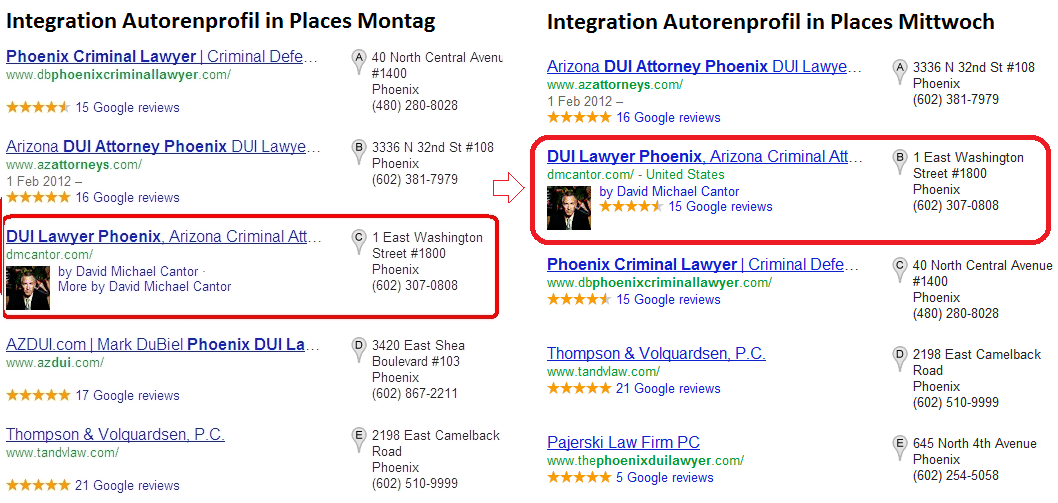Viewport: 1058px width, 503px height.
Task: Open author photo in Montag DUI Lawyer result
Action: pyautogui.click(x=28, y=288)
